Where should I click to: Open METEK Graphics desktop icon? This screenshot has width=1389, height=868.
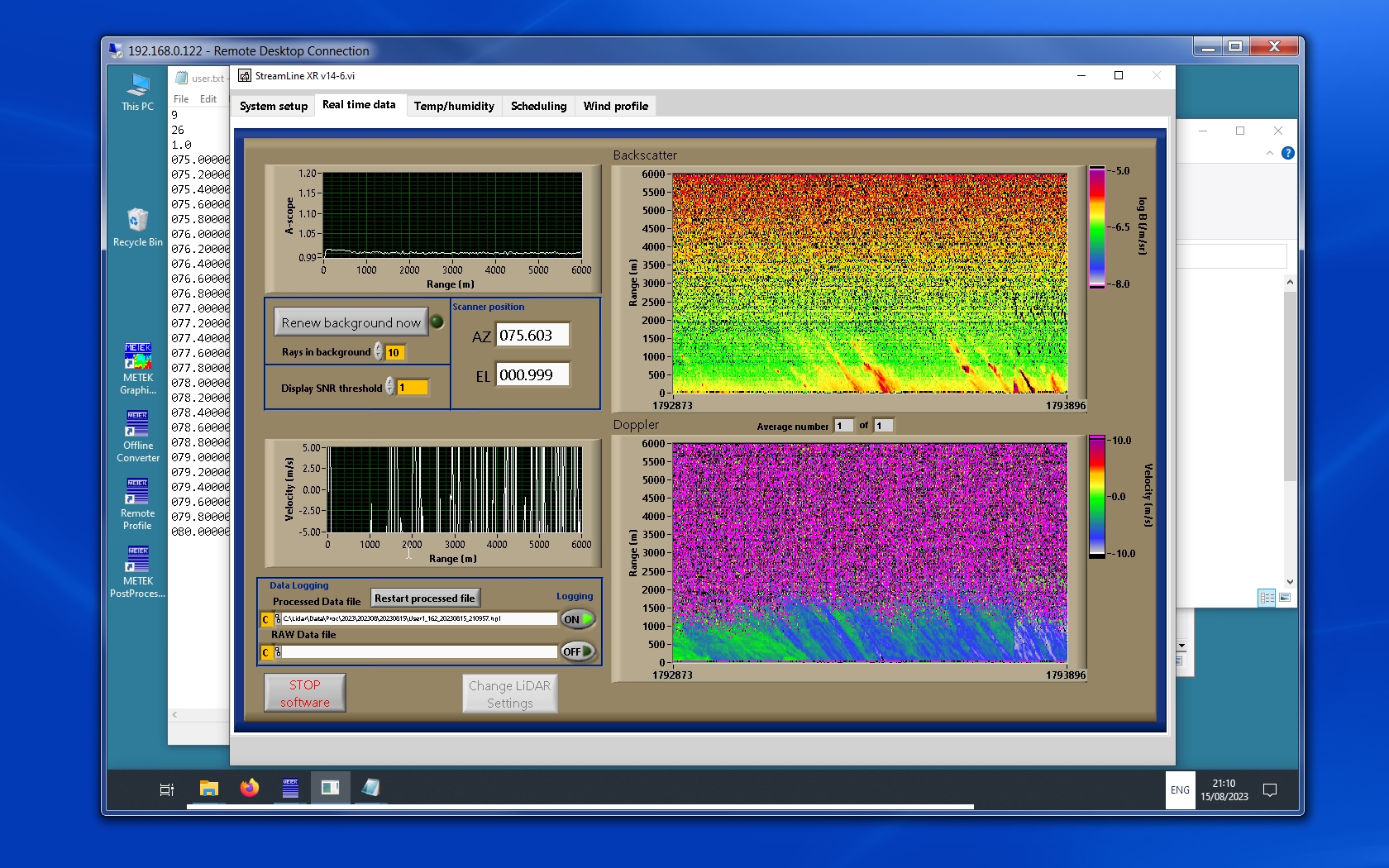(137, 356)
